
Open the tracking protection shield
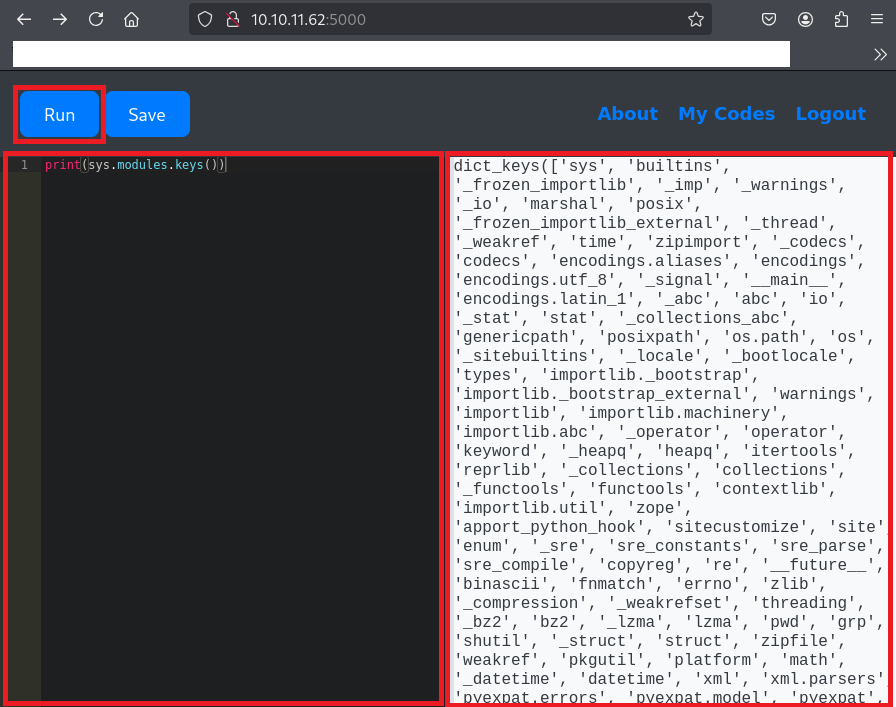205,19
